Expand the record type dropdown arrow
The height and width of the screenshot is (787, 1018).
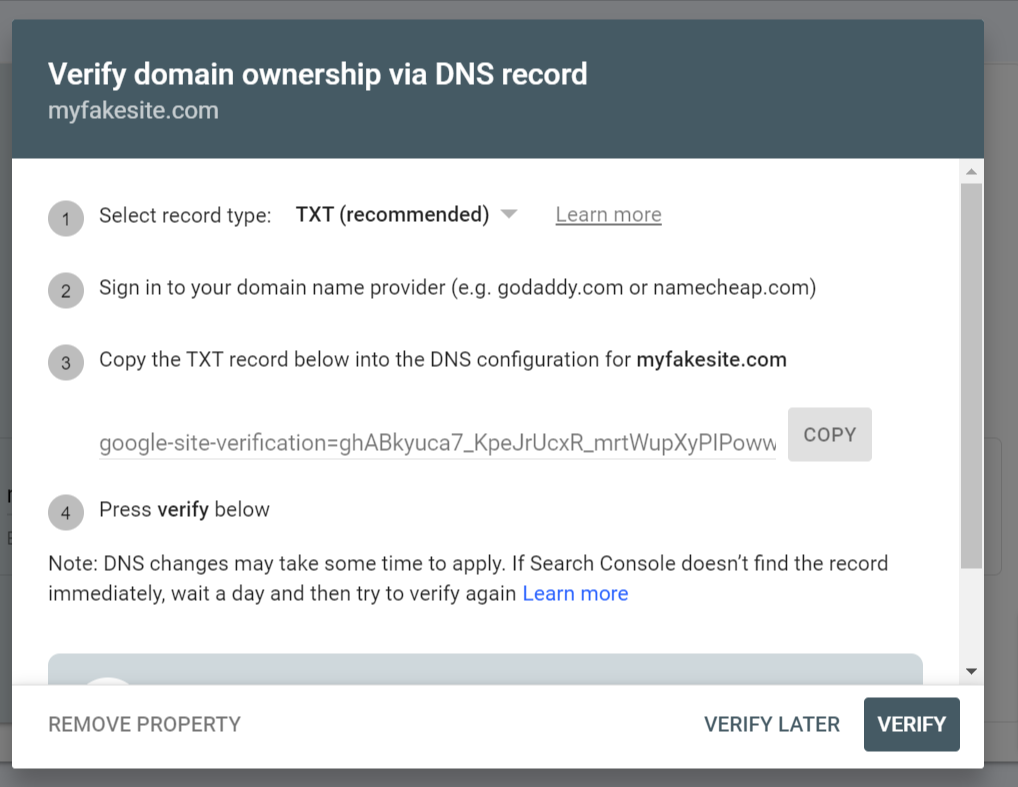click(508, 215)
